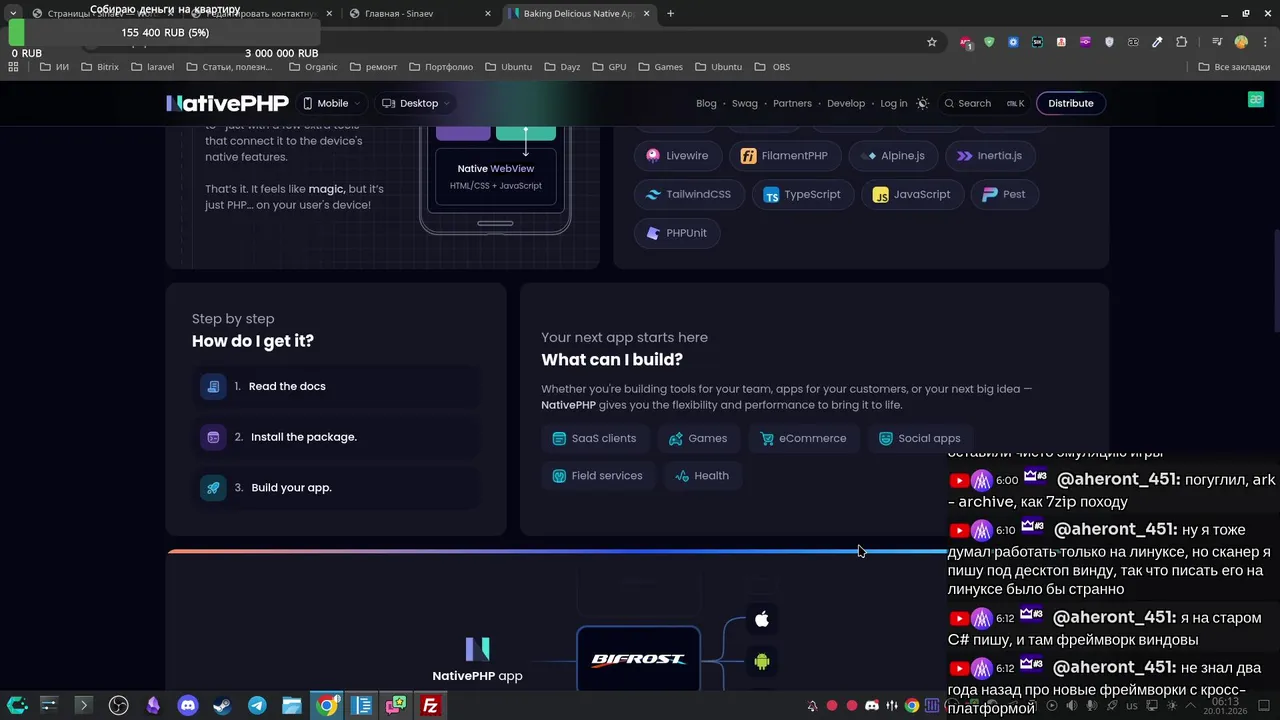
Task: Open OBS Studio from the taskbar
Action: [118, 706]
